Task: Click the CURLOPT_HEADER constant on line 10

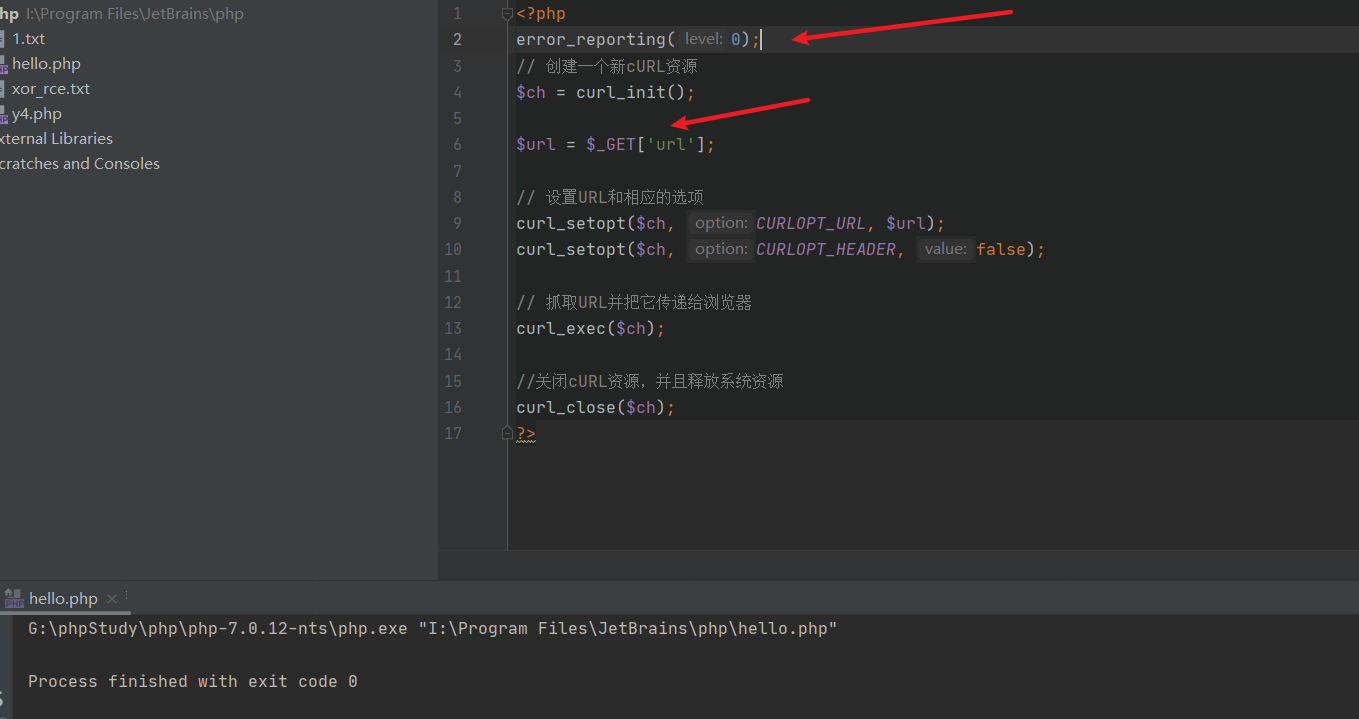Action: pos(825,249)
